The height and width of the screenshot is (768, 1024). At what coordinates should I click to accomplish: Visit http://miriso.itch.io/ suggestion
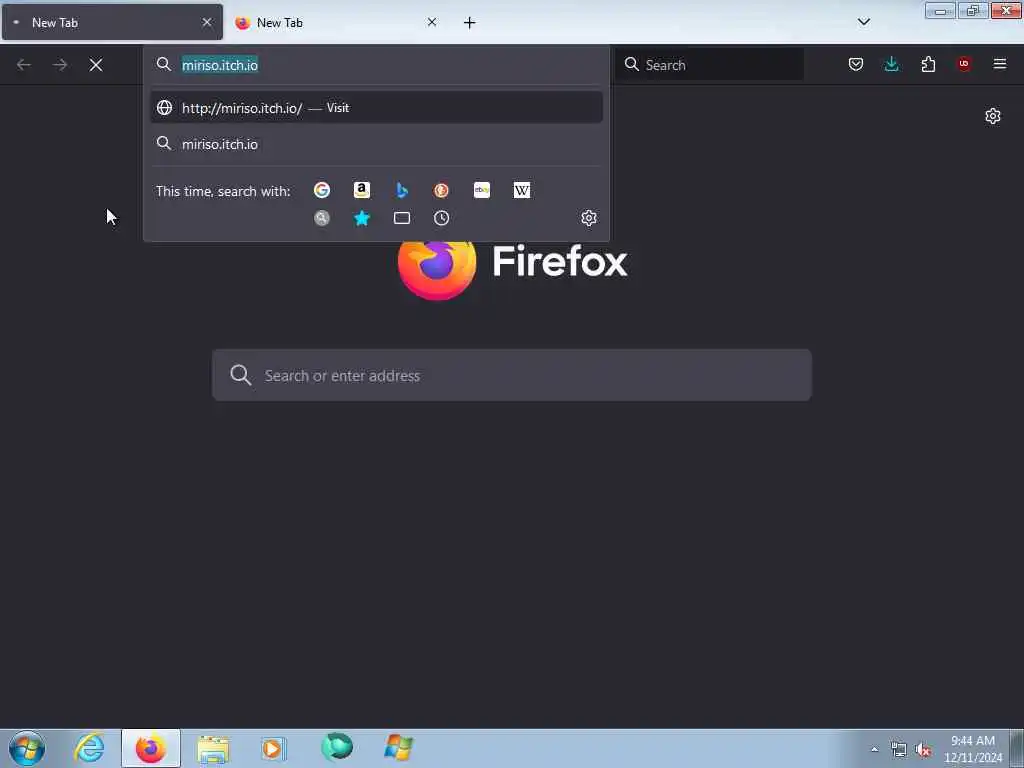[x=376, y=108]
